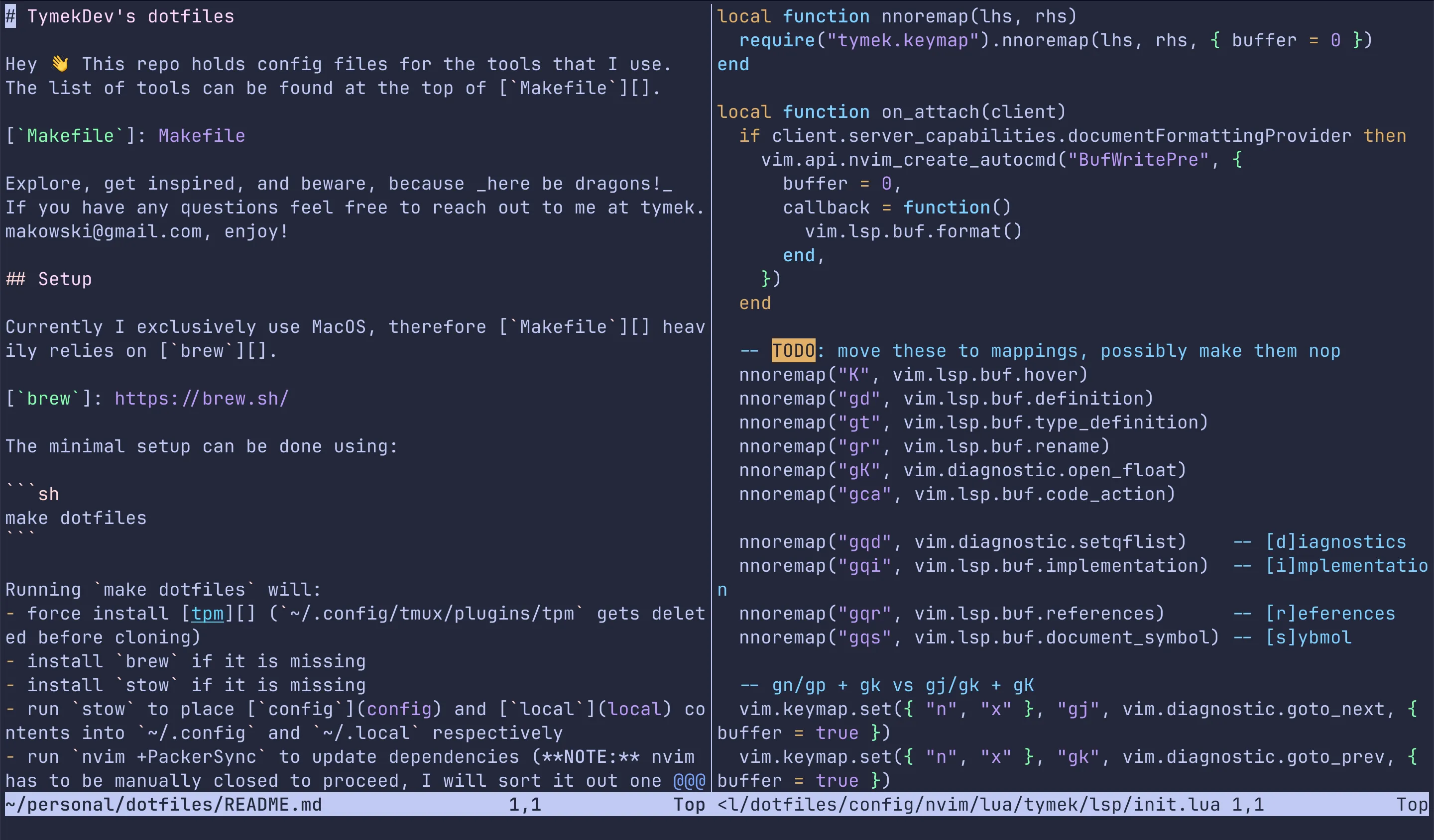Click "local function on_attach(client)" line
This screenshot has height=840, width=1434.
891,111
